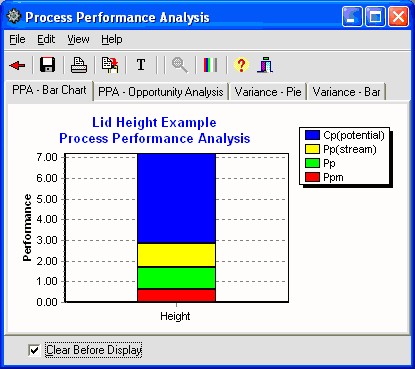Open help with yellow question mark icon
This screenshot has width=415, height=369.
coord(241,65)
